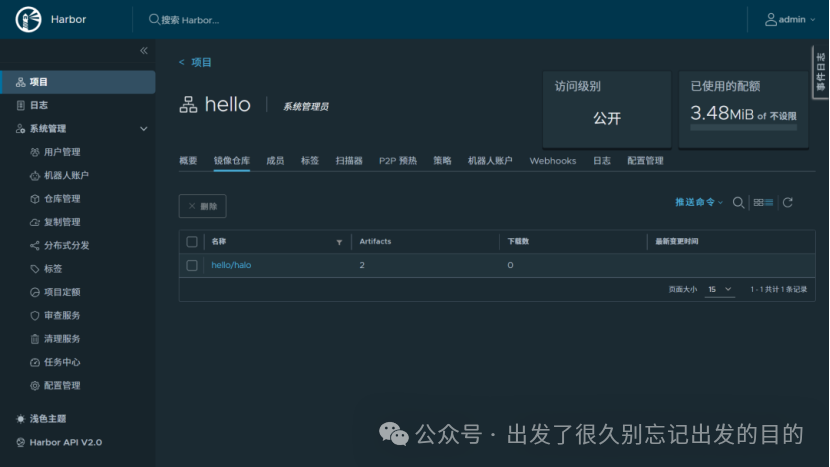The height and width of the screenshot is (467, 830).
Task: Open the Harbor API V2.0 link
Action: pos(66,442)
